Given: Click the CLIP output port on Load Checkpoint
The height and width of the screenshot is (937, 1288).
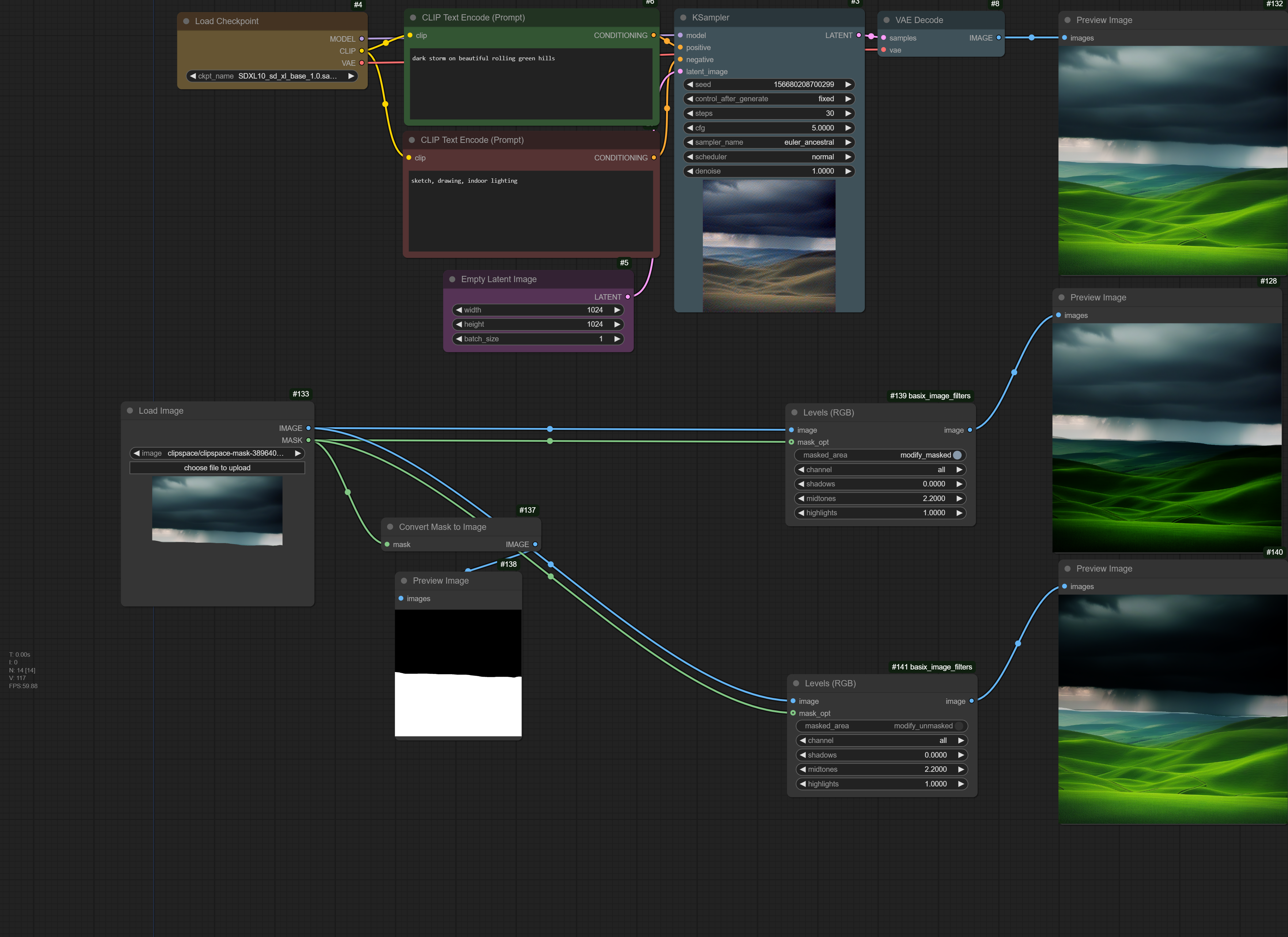Looking at the screenshot, I should pyautogui.click(x=362, y=50).
